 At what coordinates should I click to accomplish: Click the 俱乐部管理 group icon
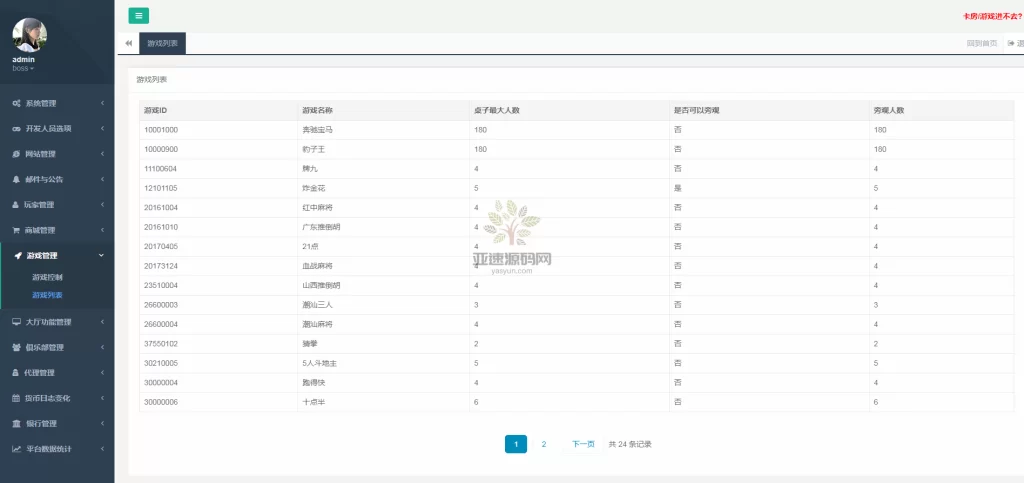(x=16, y=347)
